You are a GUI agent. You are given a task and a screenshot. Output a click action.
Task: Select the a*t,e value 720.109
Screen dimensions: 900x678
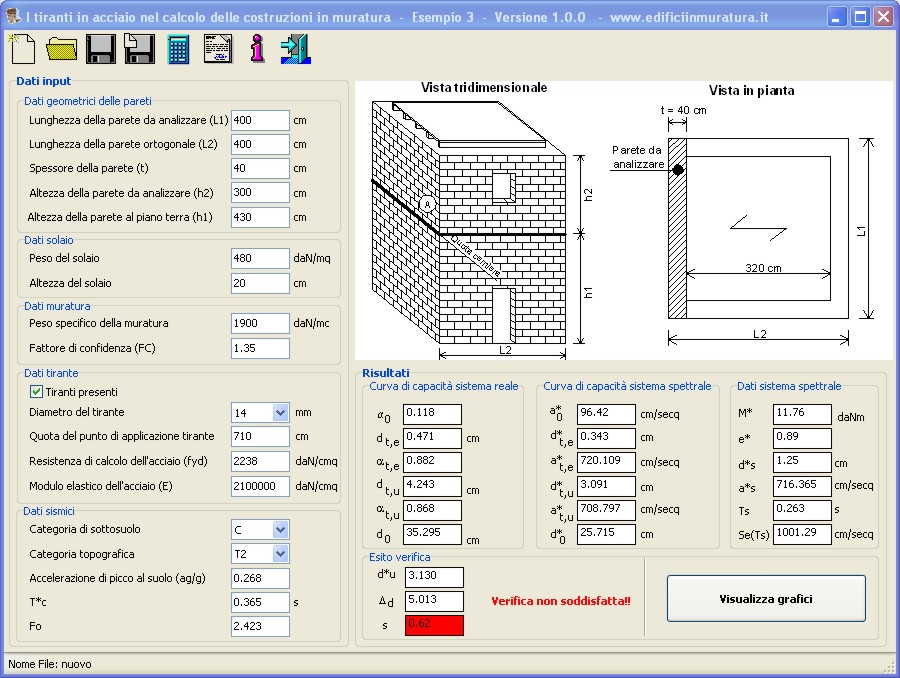(606, 462)
